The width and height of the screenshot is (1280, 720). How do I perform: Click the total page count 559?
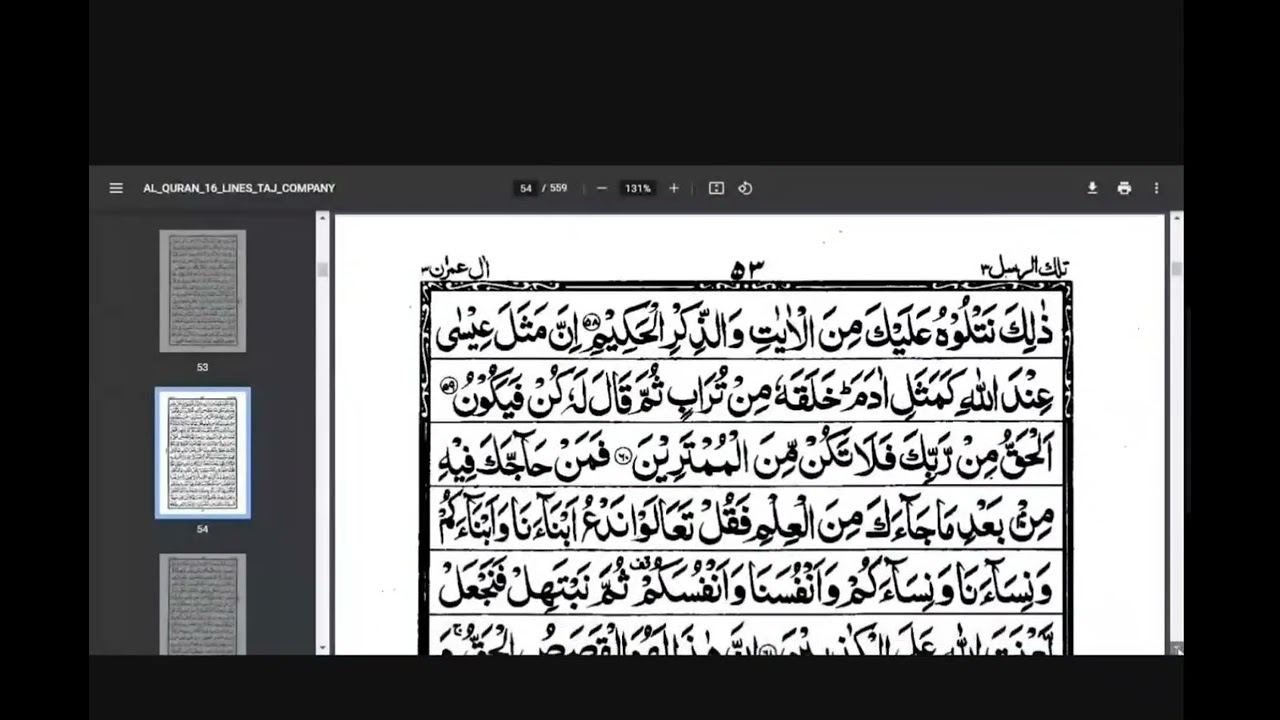(558, 188)
